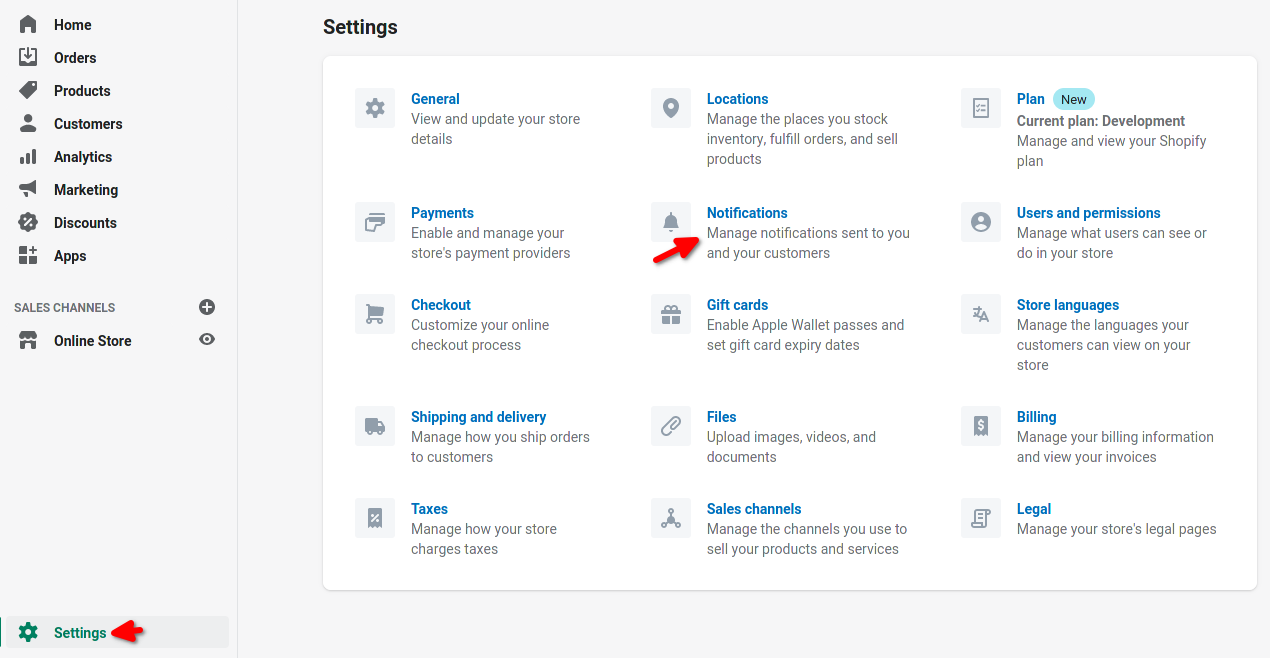Click the Apps grid icon

28,255
